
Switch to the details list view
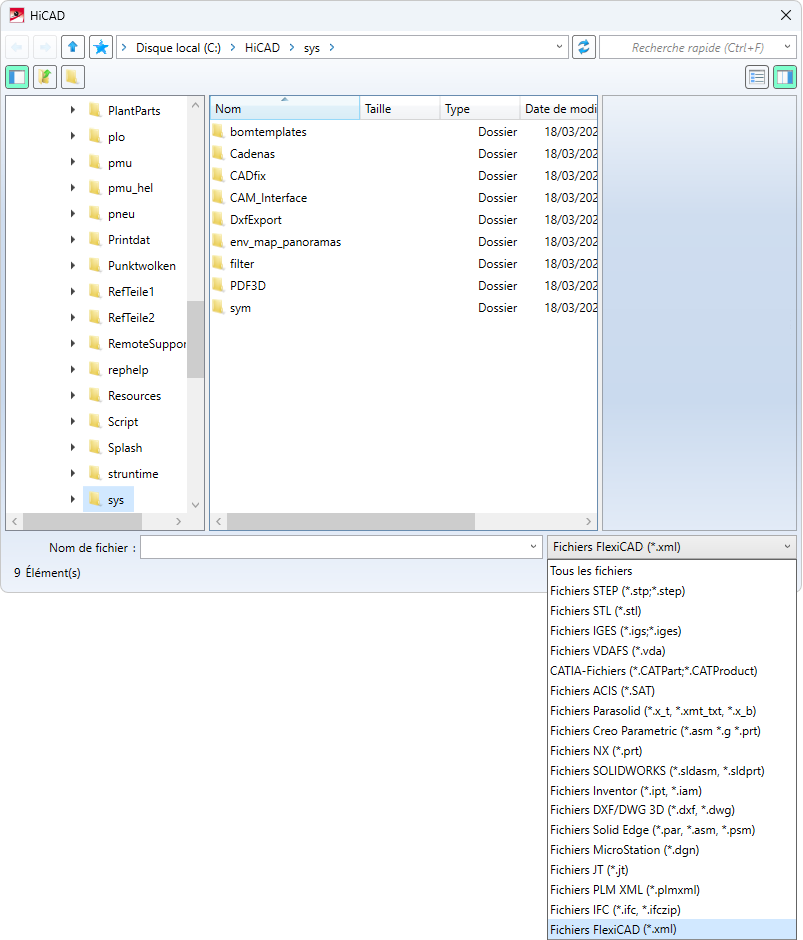coord(757,77)
